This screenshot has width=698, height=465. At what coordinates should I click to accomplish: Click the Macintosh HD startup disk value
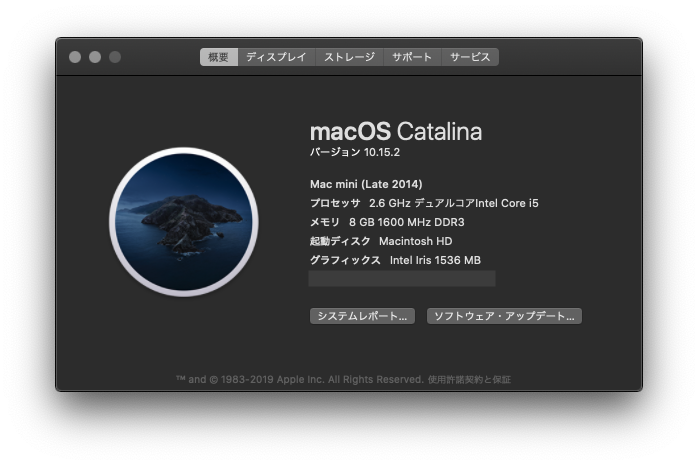pyautogui.click(x=415, y=241)
